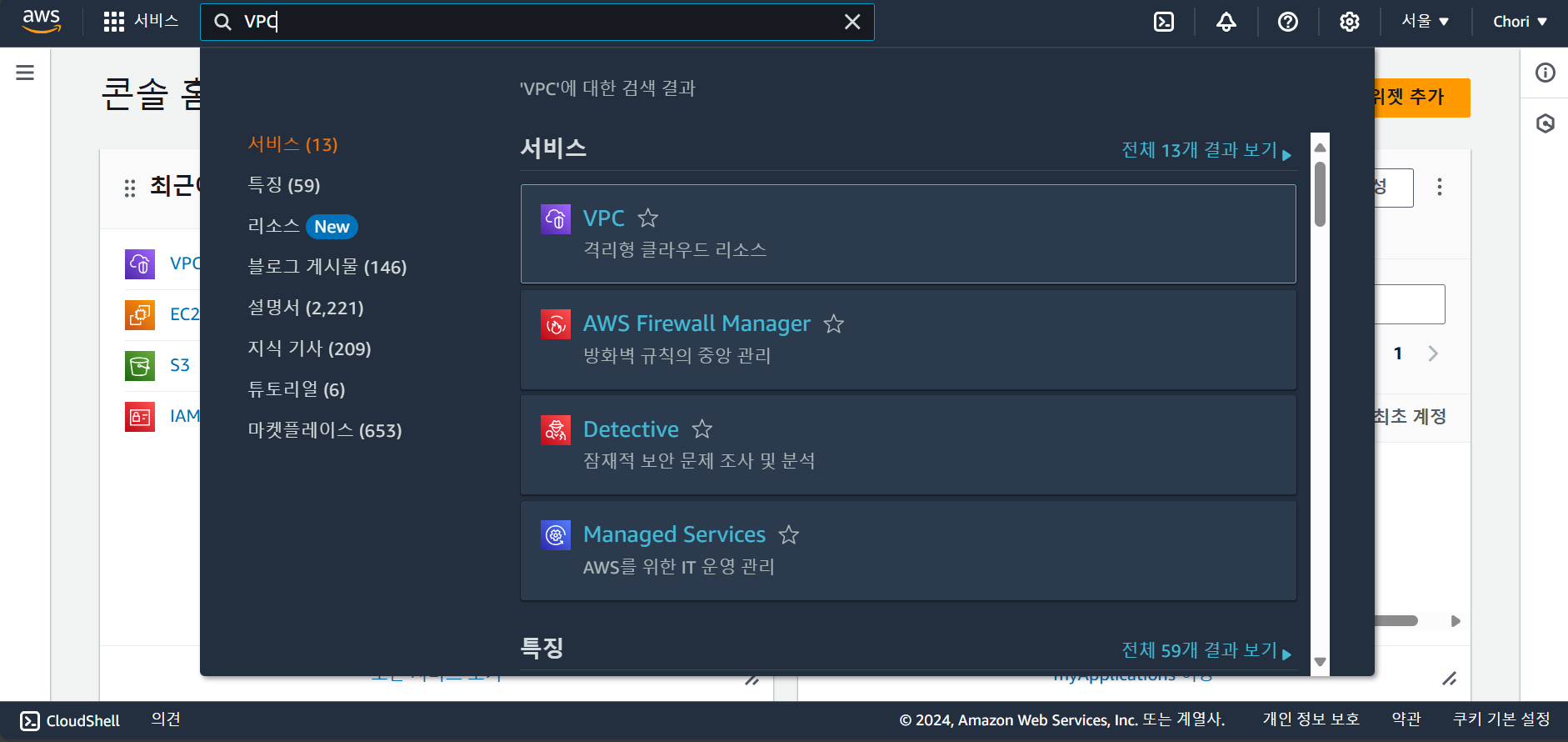Viewport: 1568px width, 742px height.
Task: Open the 약관 terms link
Action: click(x=1406, y=719)
